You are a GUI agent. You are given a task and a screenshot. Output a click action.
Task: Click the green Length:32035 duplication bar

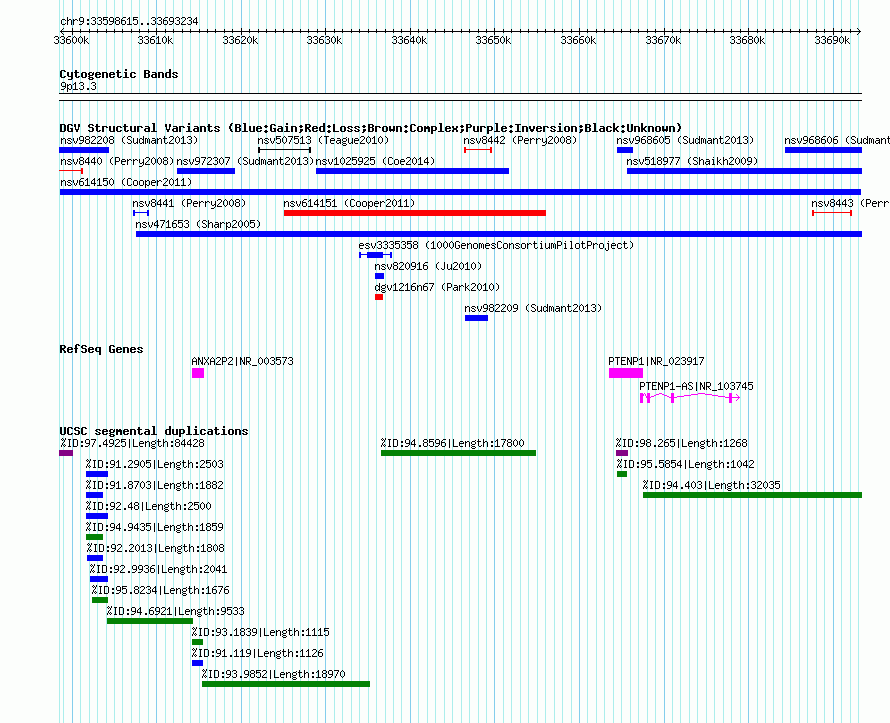[753, 495]
